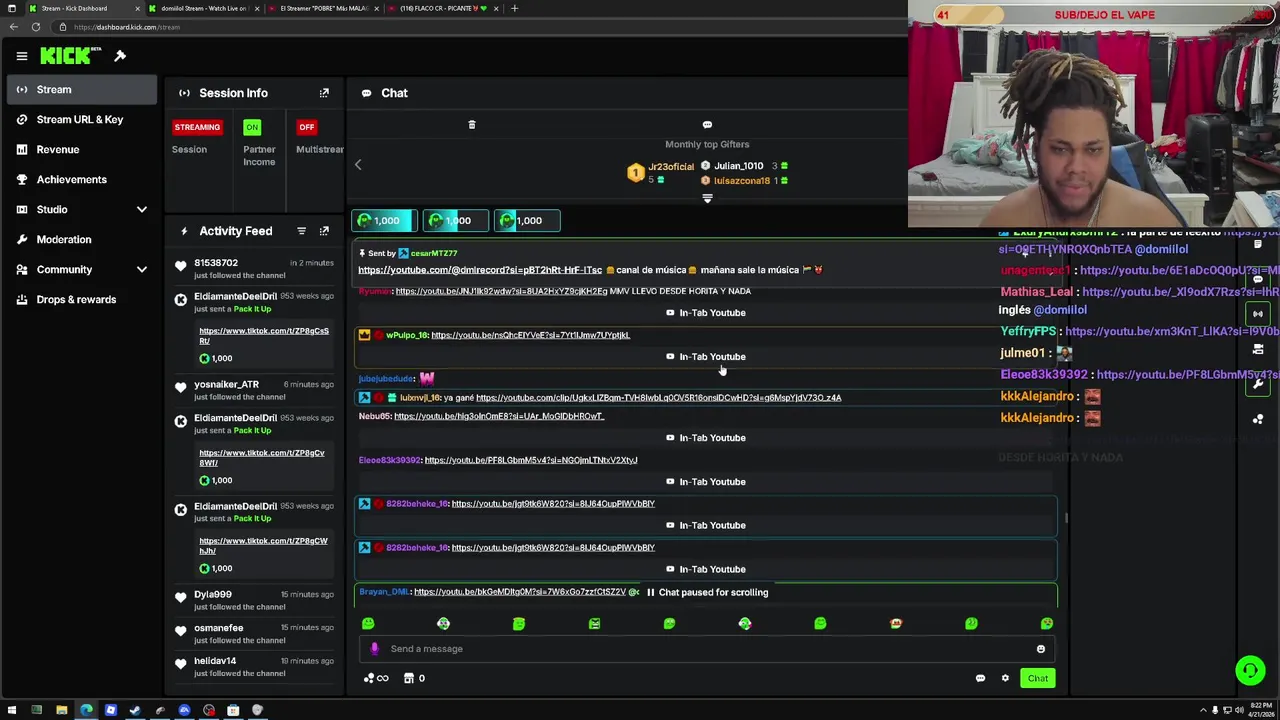This screenshot has height=720, width=1280.
Task: Select the first green Kick emote
Action: (368, 623)
